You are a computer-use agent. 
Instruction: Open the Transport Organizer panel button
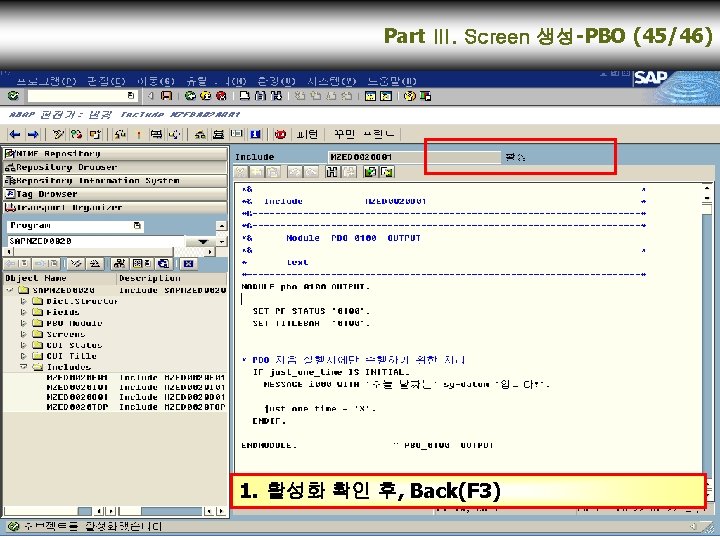click(x=115, y=207)
